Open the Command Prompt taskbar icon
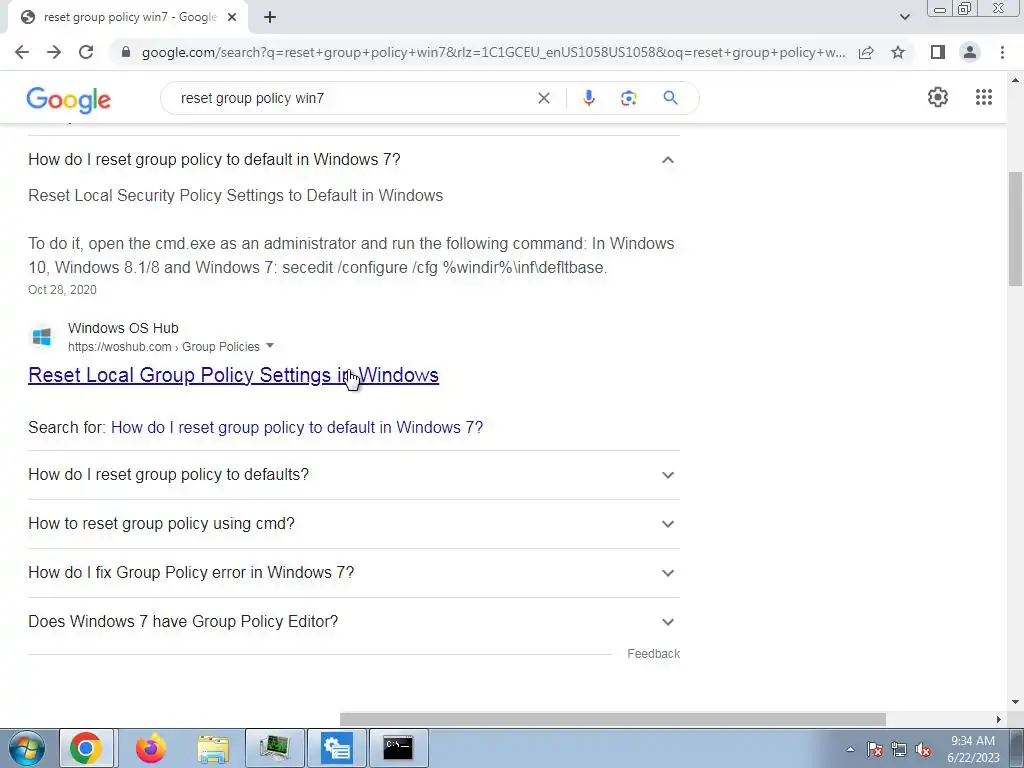 [398, 748]
